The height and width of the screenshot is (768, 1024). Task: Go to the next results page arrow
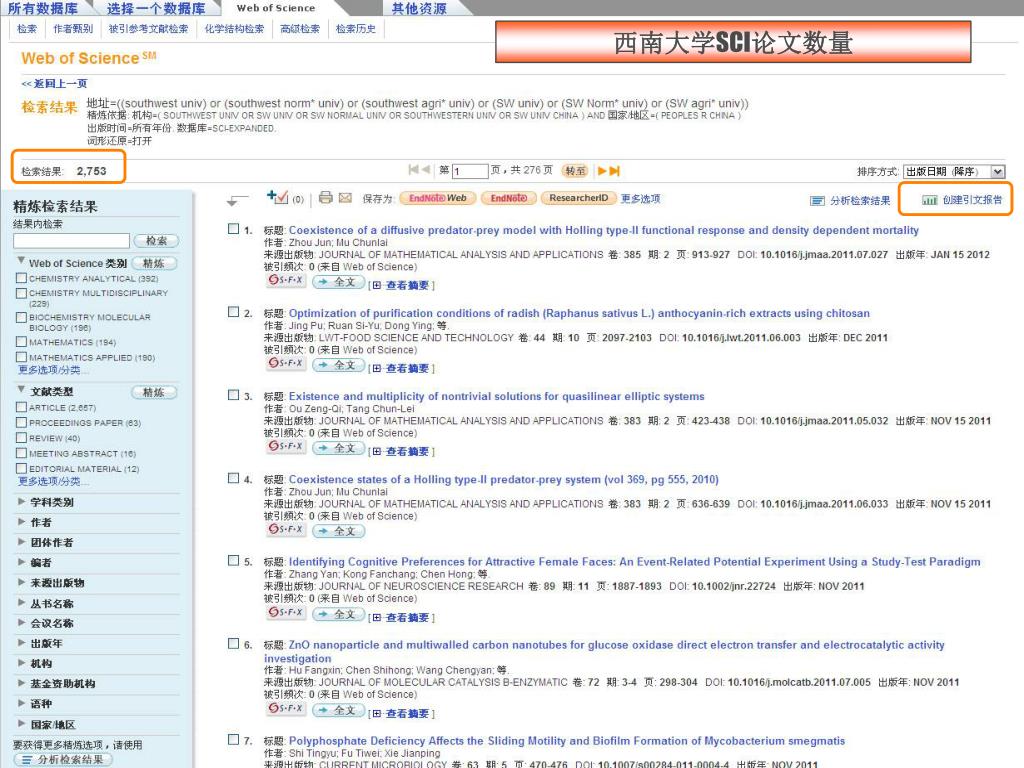[602, 171]
